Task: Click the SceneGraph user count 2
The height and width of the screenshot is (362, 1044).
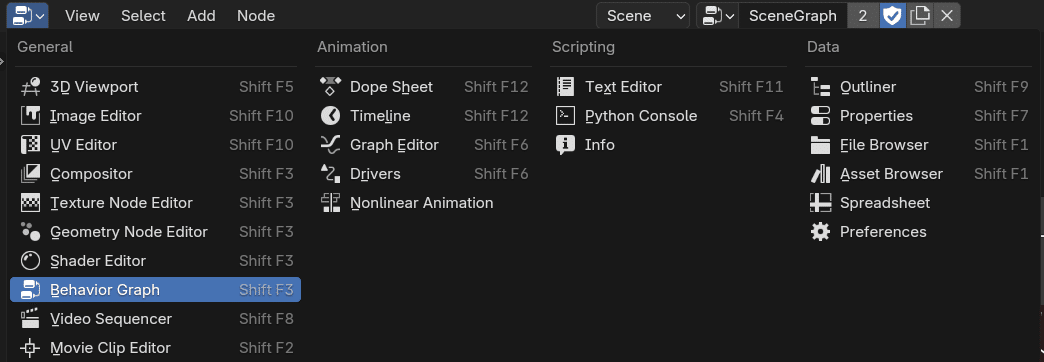Action: click(863, 16)
